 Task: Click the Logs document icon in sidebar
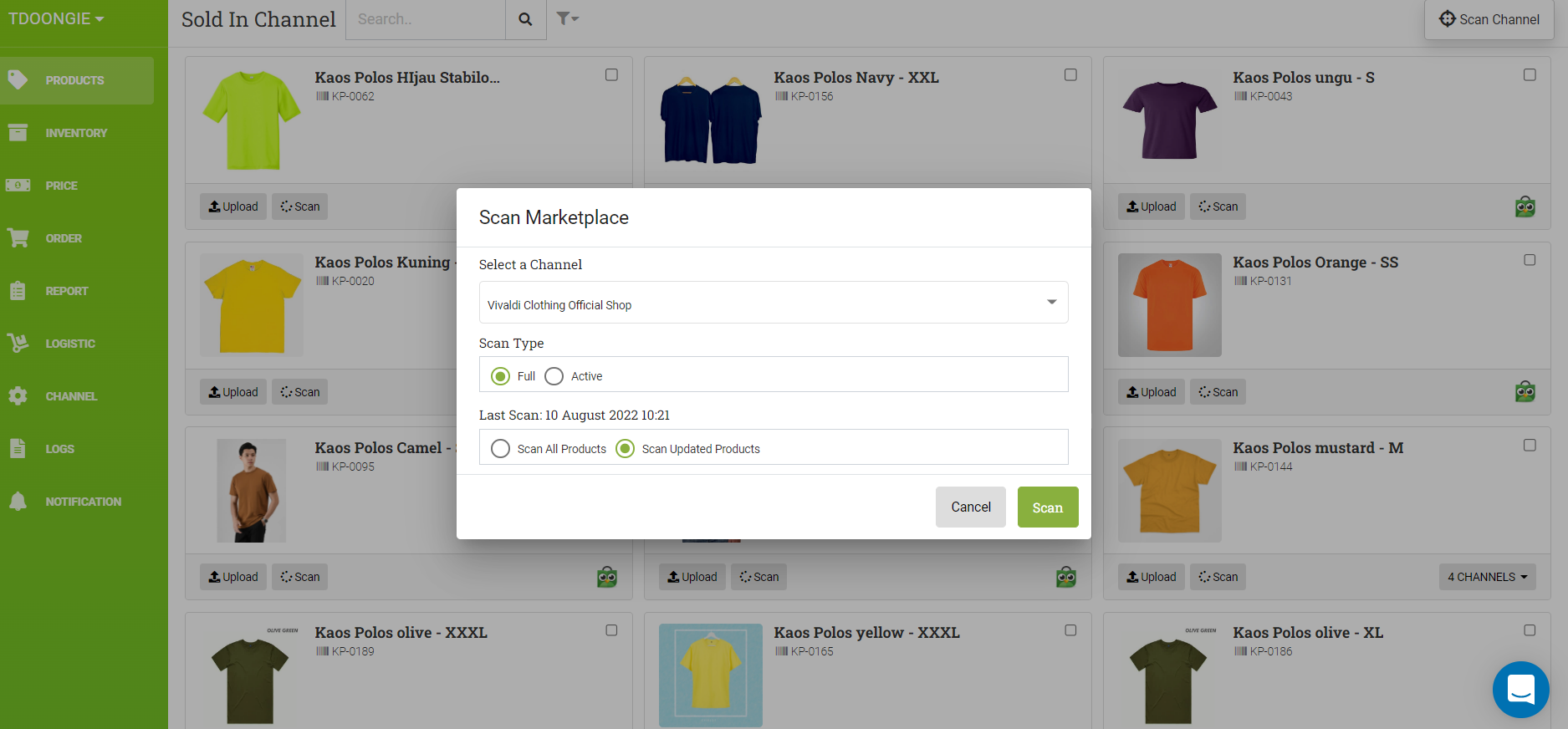click(18, 448)
